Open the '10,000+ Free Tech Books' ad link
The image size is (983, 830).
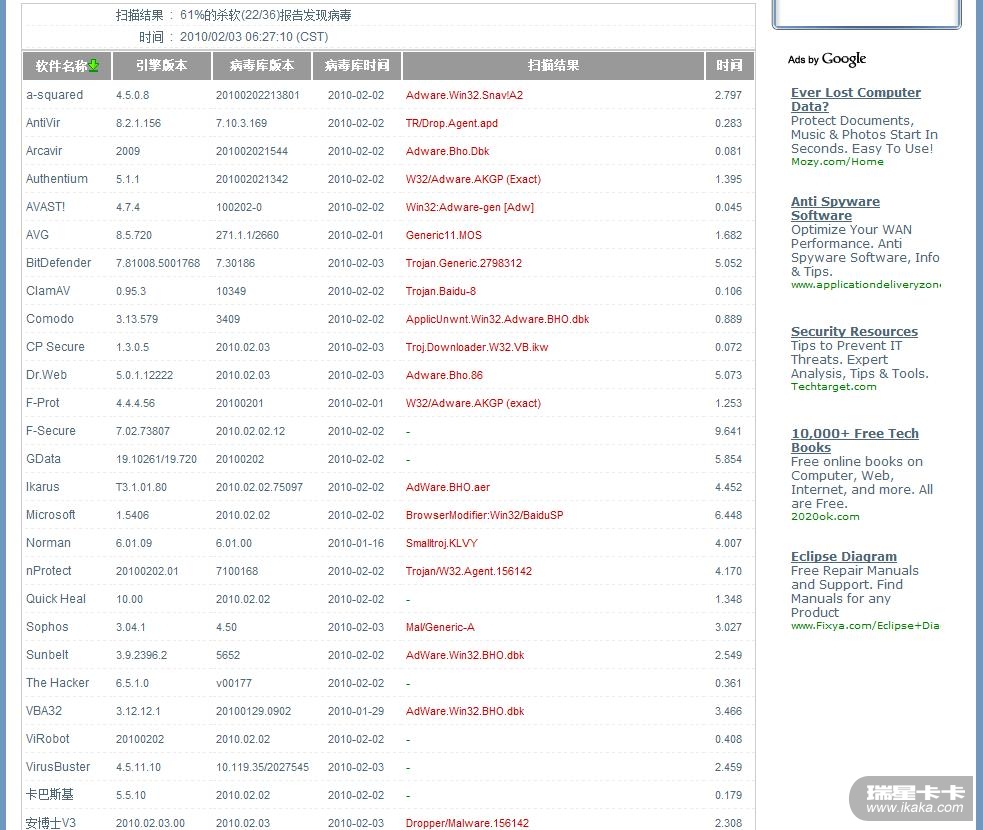coord(854,440)
